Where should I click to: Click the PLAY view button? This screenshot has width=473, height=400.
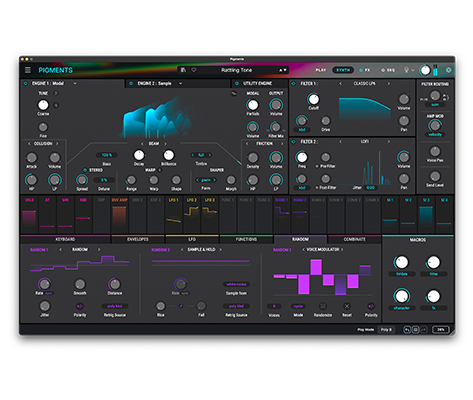click(x=321, y=70)
